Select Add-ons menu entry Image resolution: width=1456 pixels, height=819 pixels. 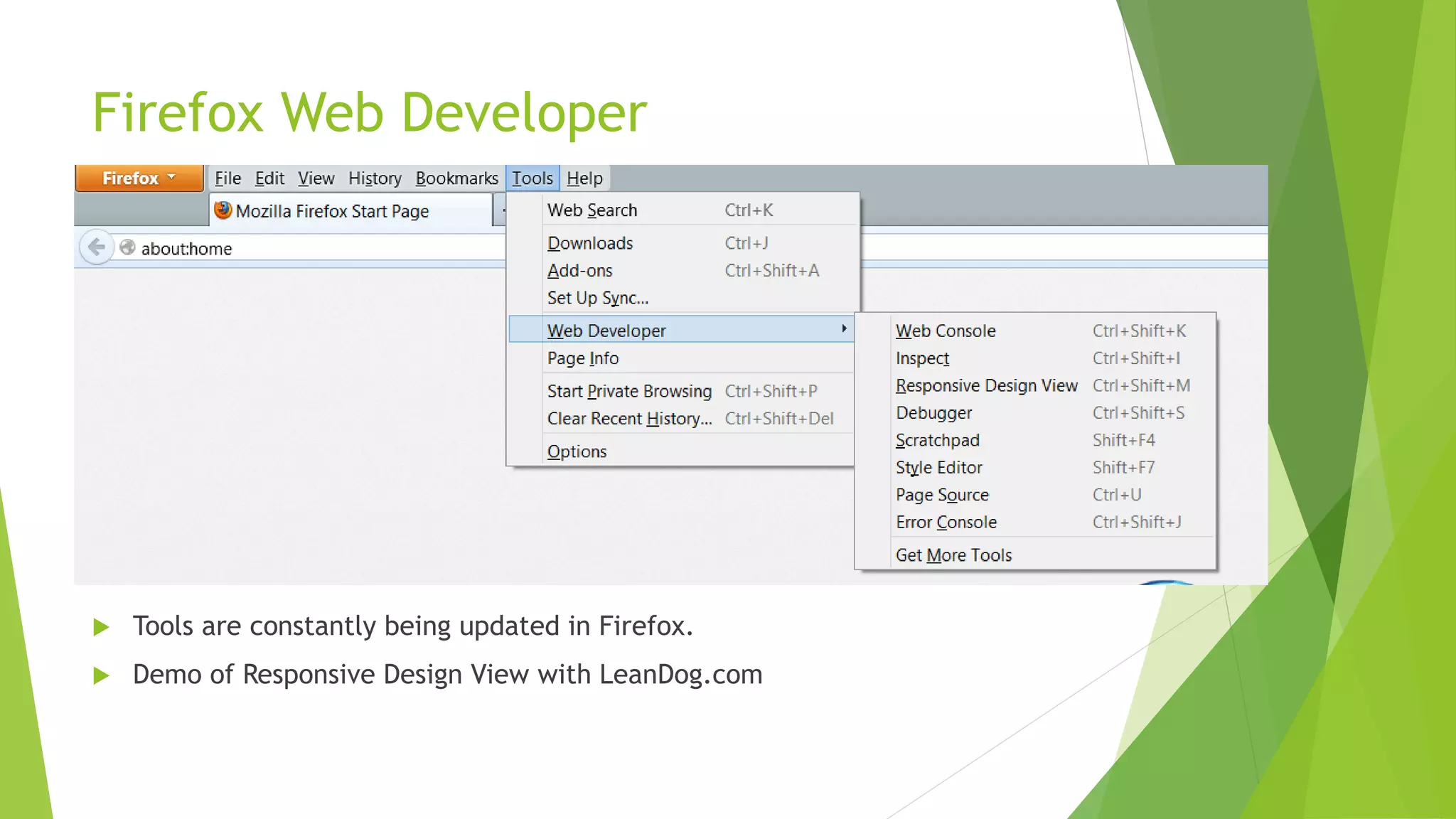point(682,271)
